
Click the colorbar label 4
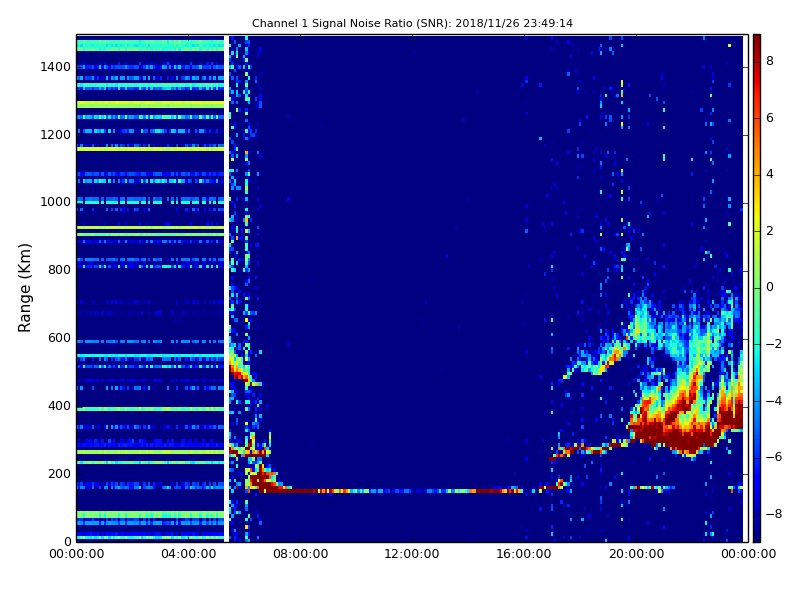click(x=770, y=174)
